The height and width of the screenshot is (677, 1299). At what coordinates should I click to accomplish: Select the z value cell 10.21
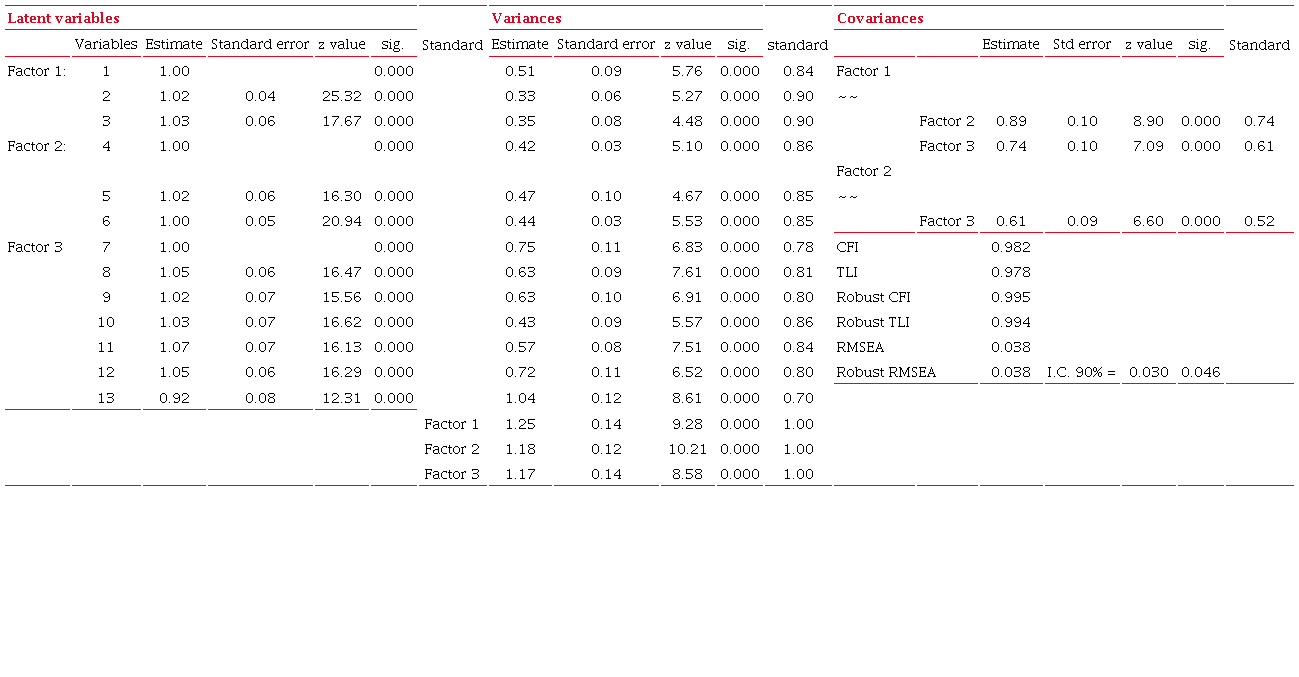click(x=687, y=449)
